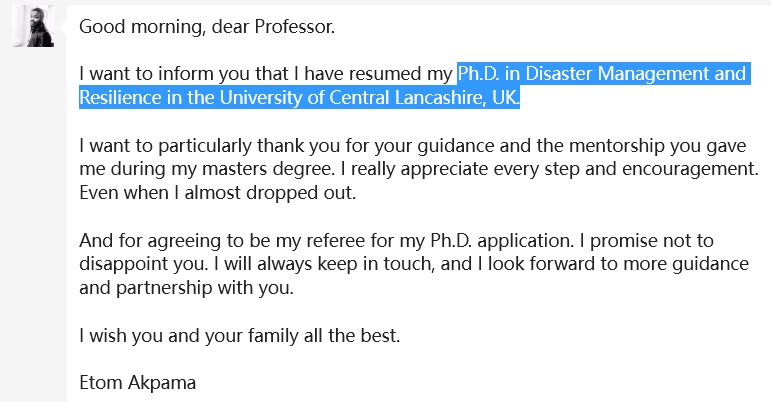The width and height of the screenshot is (771, 402).
Task: Click the sentence 'I wish you and your family all the best.'
Action: click(x=239, y=336)
